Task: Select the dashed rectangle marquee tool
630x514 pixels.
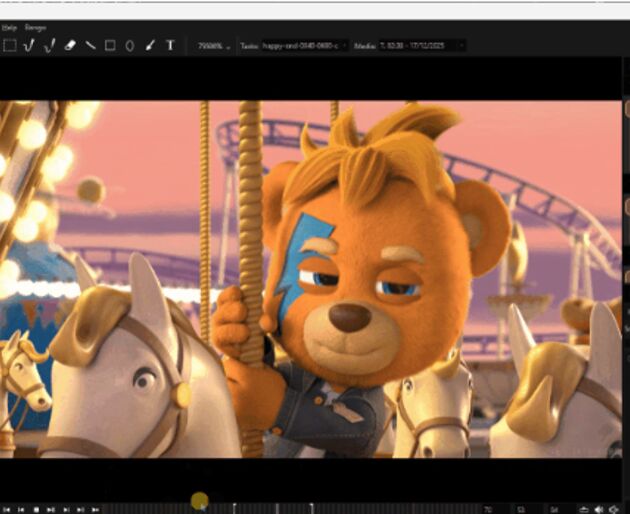Action: point(9,45)
